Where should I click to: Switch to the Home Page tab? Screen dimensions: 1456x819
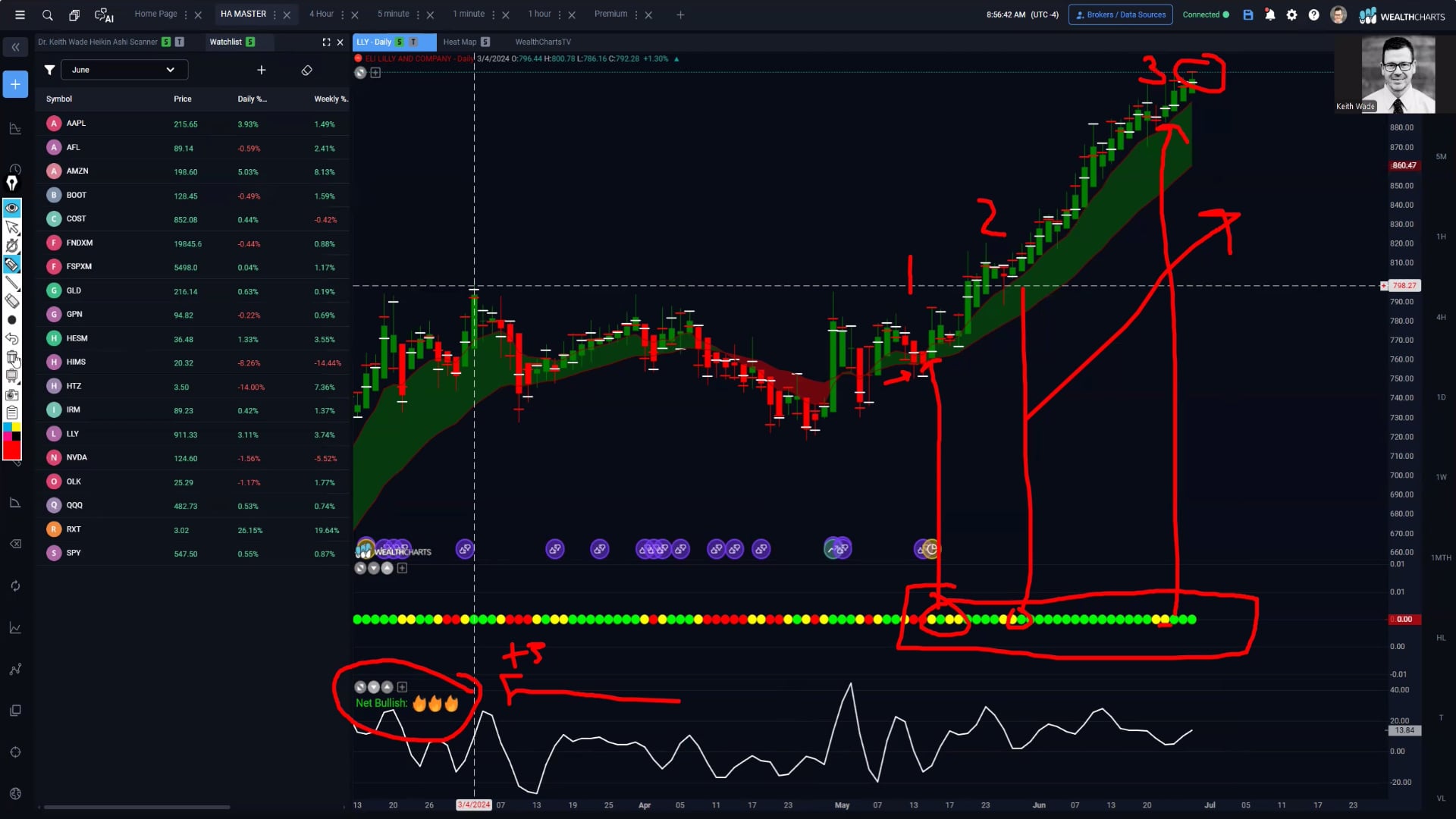click(x=155, y=14)
